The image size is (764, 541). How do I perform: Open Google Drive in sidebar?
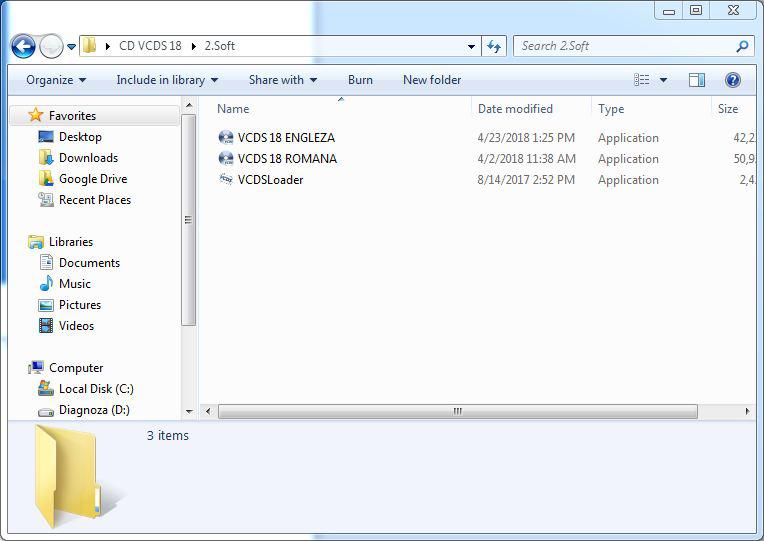coord(93,179)
